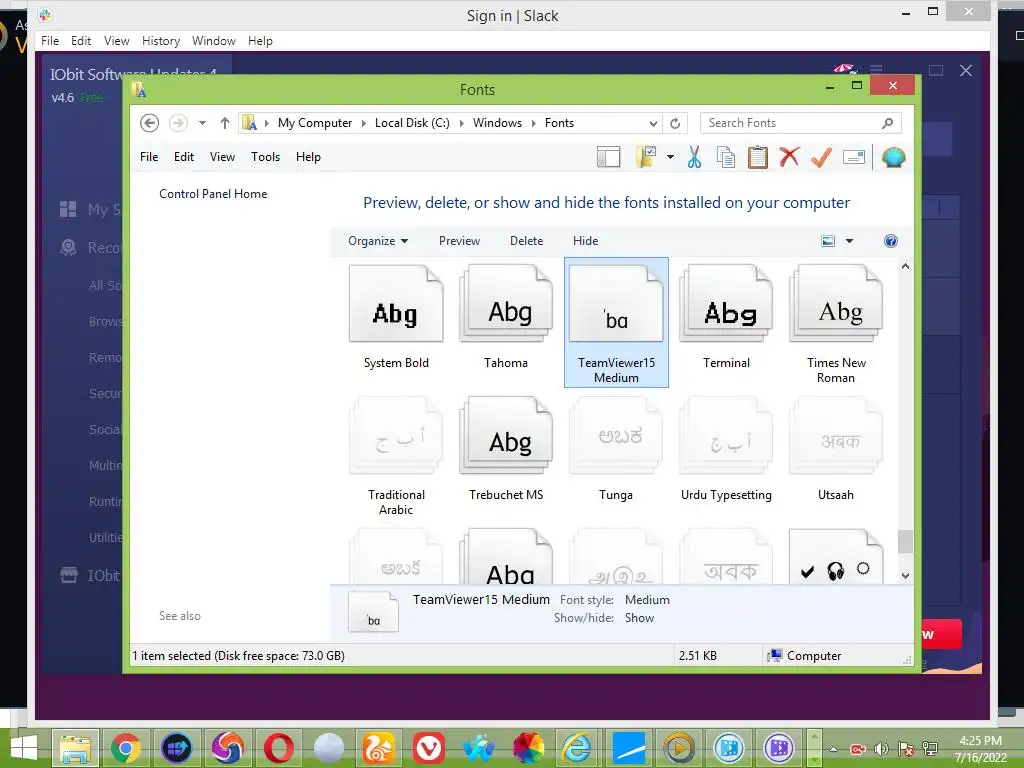The width and height of the screenshot is (1024, 768).
Task: Go up one folder level arrow
Action: click(x=225, y=123)
